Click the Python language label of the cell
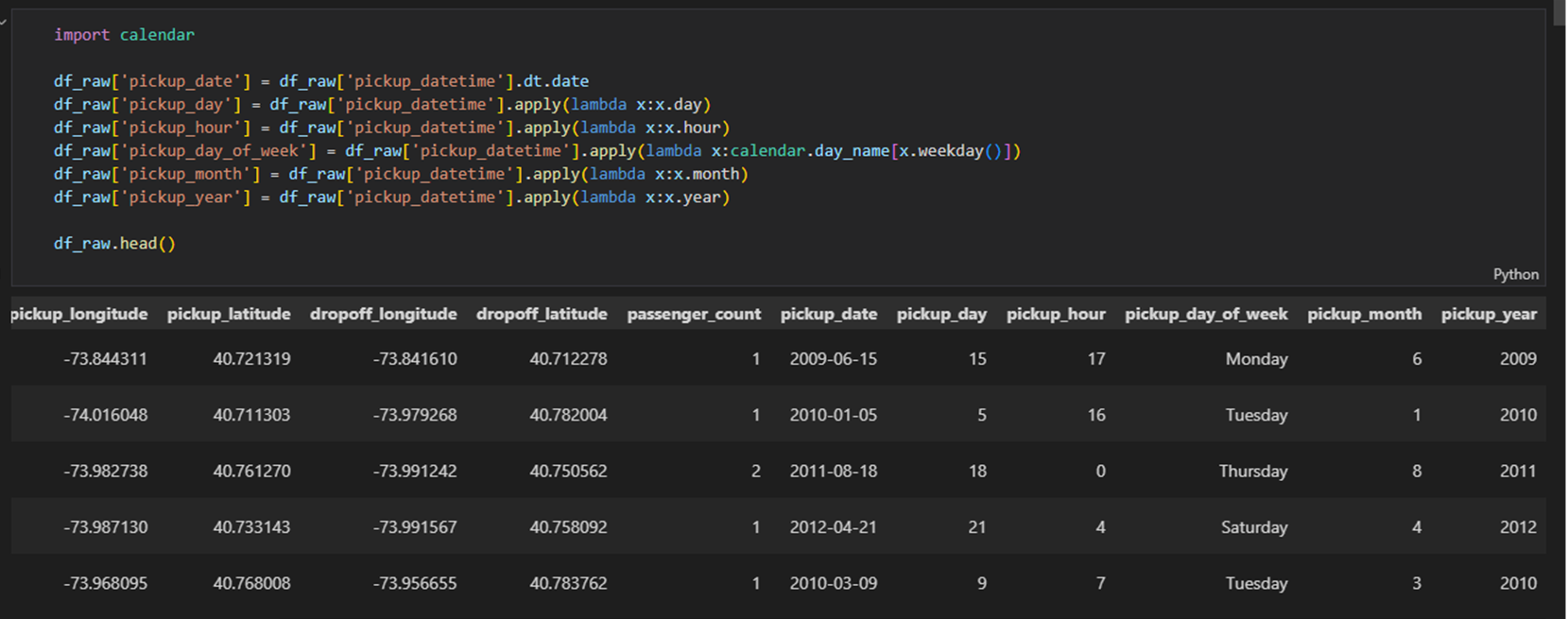The image size is (1568, 619). pos(1515,274)
